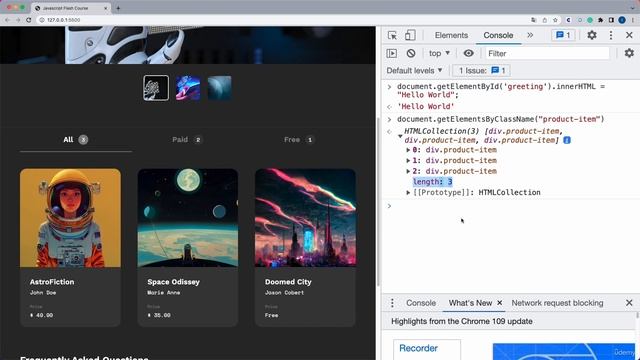Open the Default levels dropdown
Viewport: 640px width, 360px height.
point(414,71)
